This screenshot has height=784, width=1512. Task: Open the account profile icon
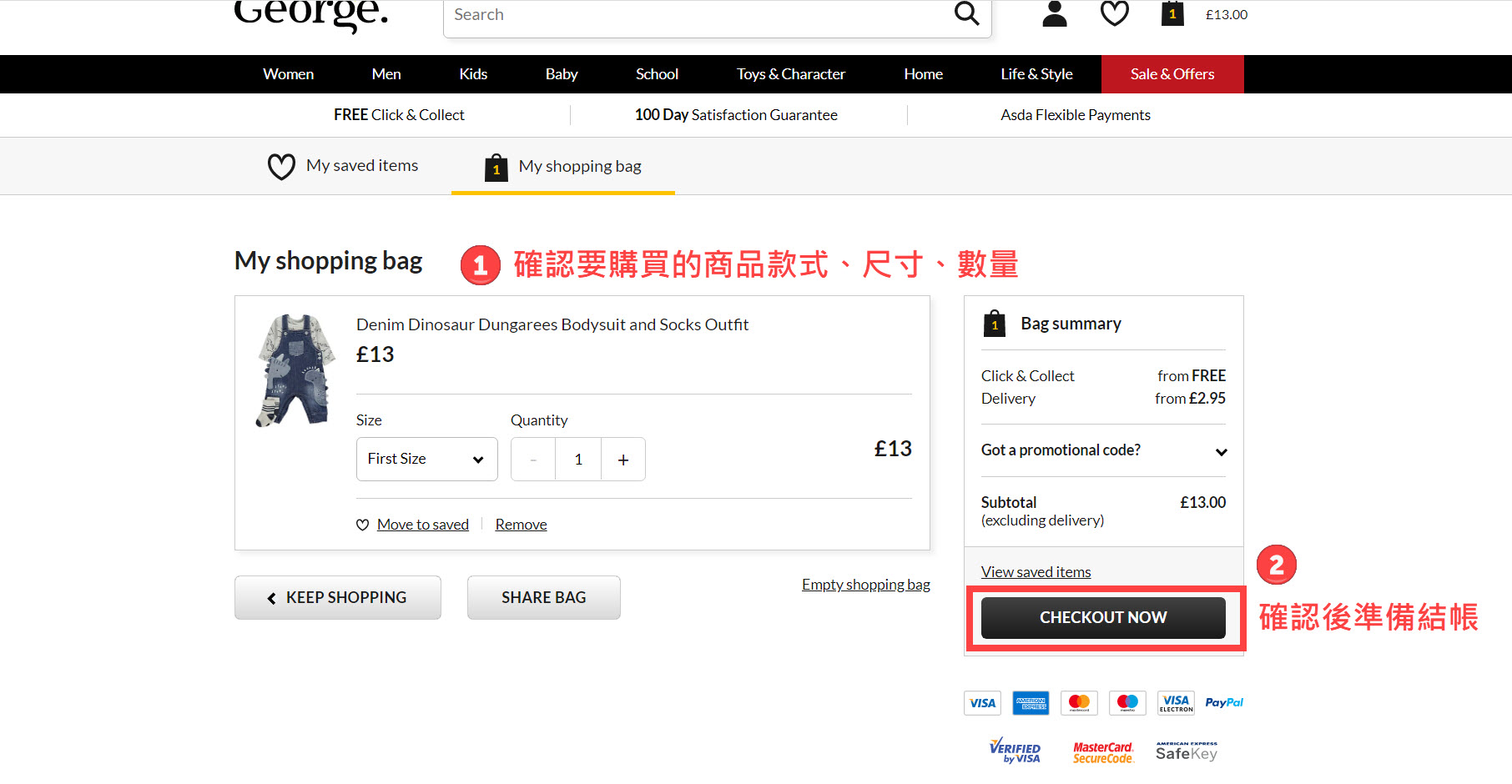(x=1055, y=14)
